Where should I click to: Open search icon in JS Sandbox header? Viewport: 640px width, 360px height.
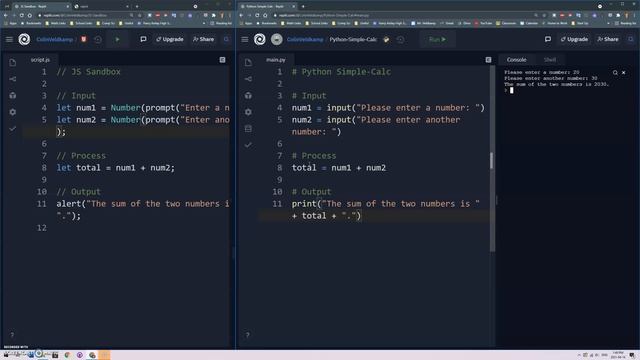tap(226, 40)
